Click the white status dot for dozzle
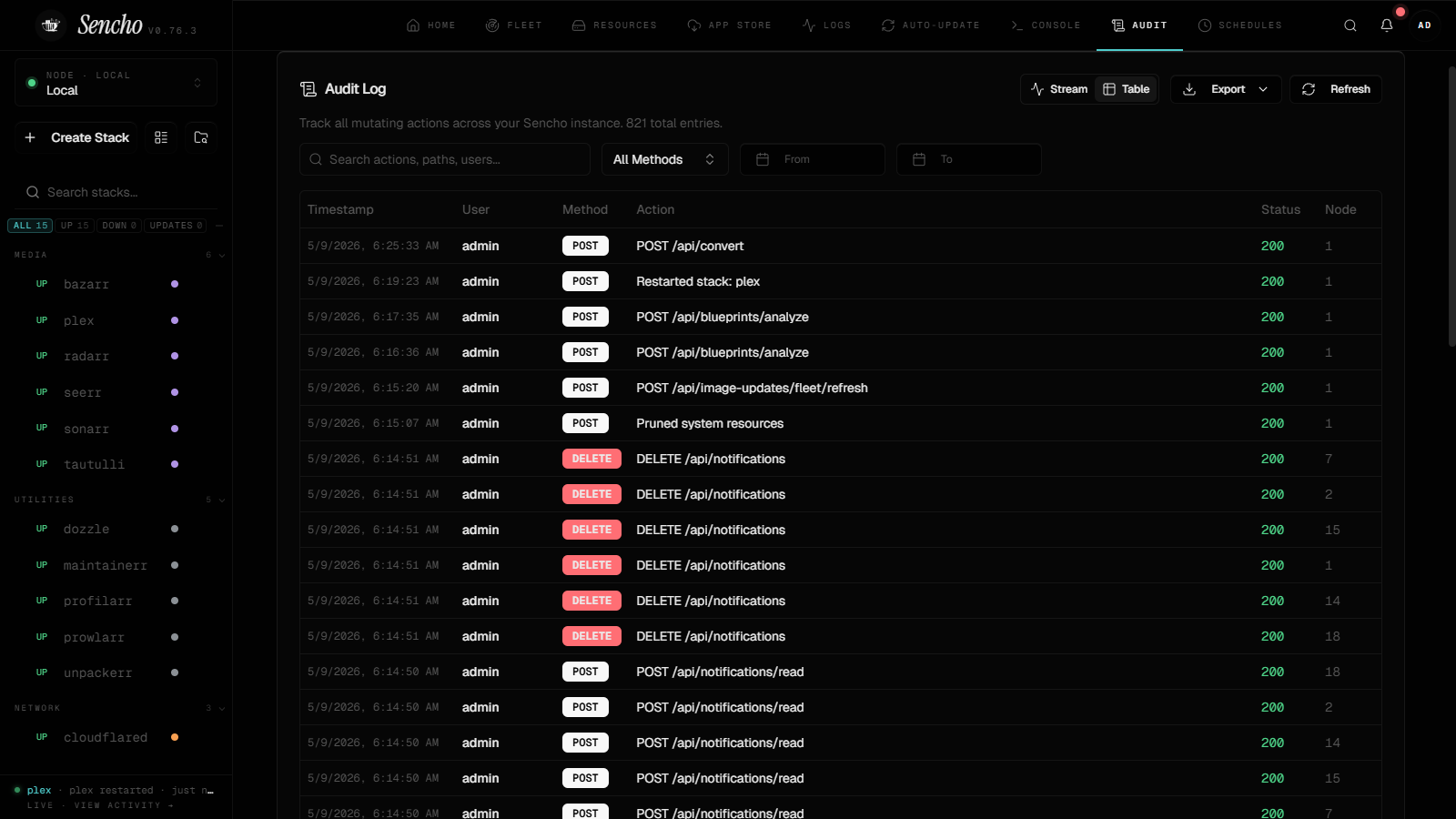The image size is (1456, 819). point(175,529)
